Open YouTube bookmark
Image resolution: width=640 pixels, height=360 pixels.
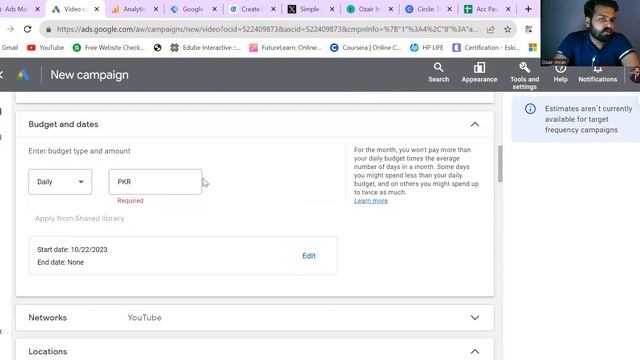pyautogui.click(x=45, y=48)
